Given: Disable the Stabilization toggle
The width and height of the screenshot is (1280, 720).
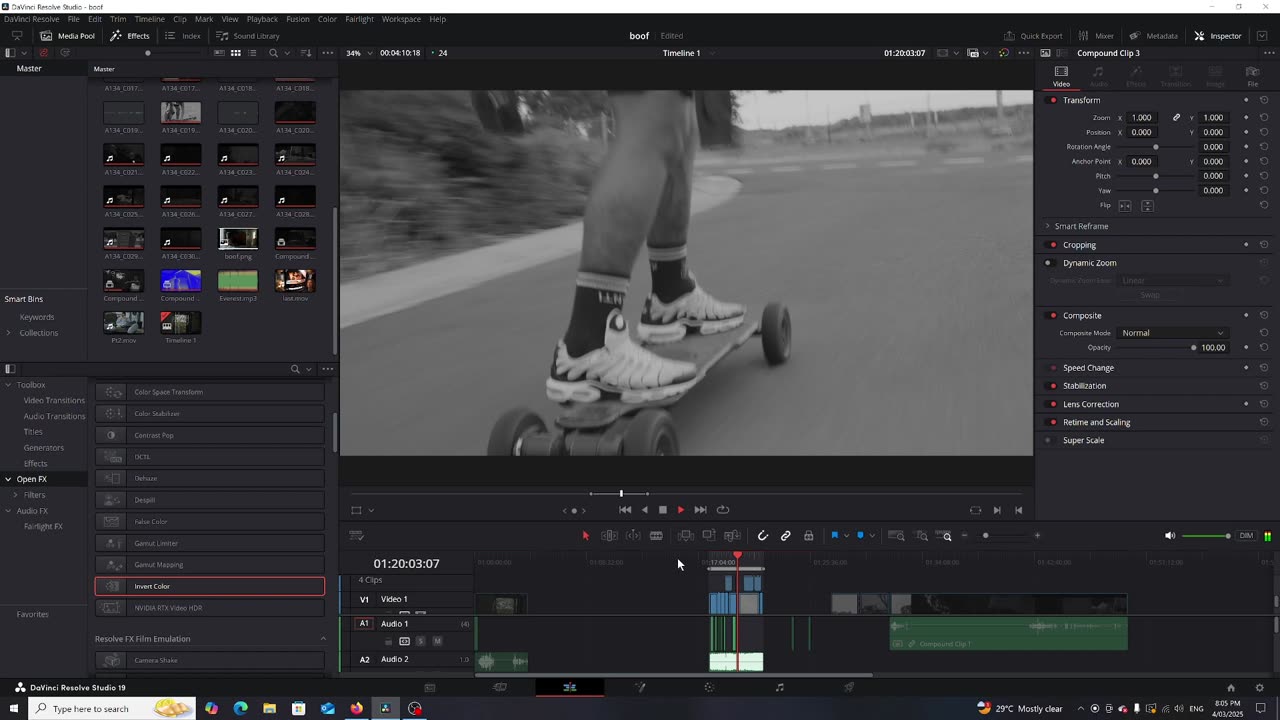Looking at the screenshot, I should pyautogui.click(x=1052, y=386).
